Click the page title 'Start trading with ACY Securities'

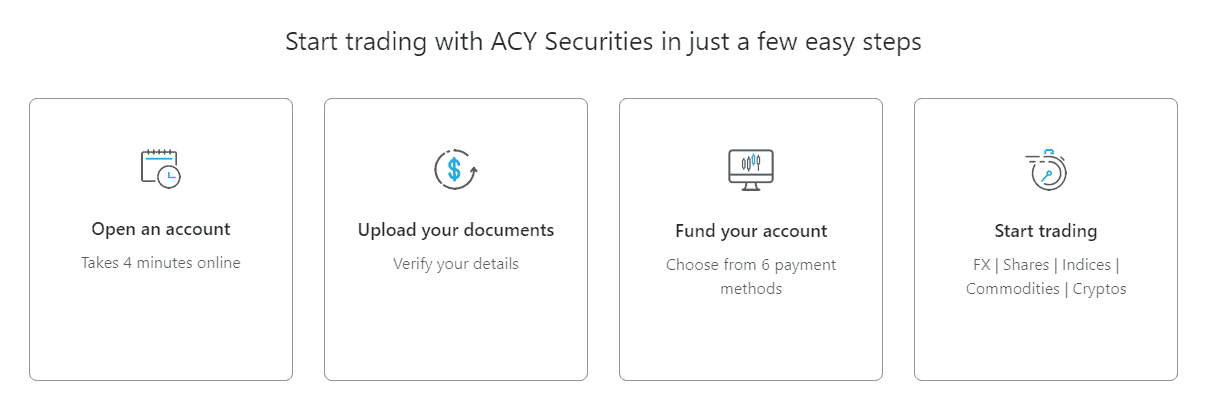click(x=603, y=43)
